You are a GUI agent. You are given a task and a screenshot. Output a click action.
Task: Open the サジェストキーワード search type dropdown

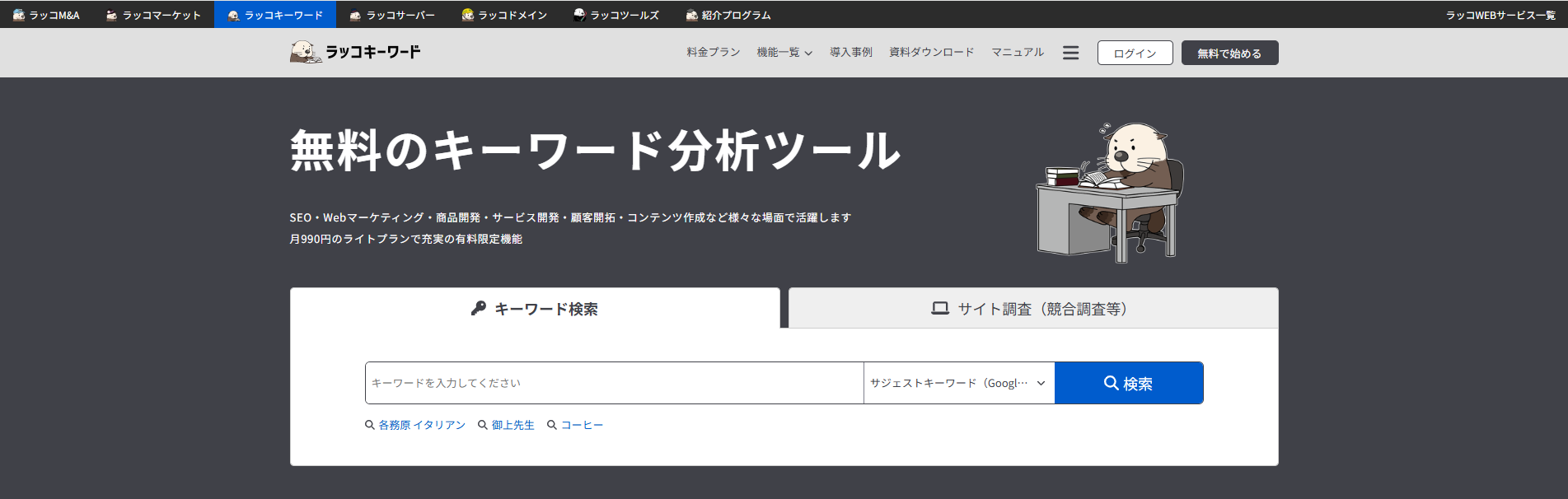coord(959,383)
